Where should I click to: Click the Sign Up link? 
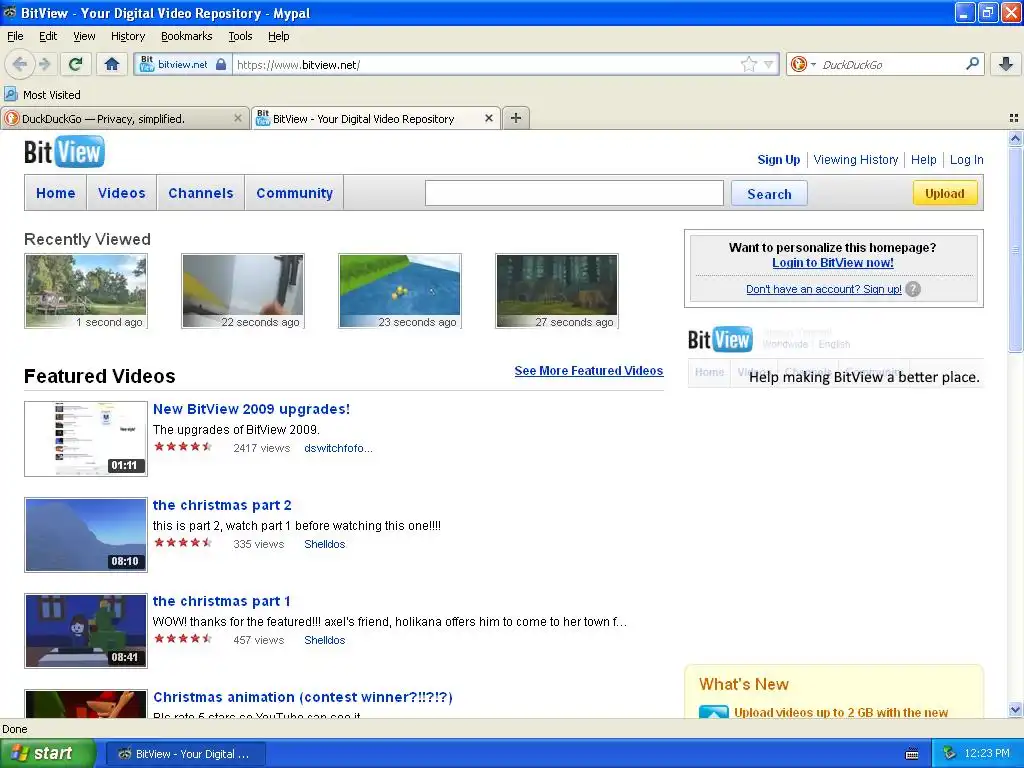click(x=778, y=159)
